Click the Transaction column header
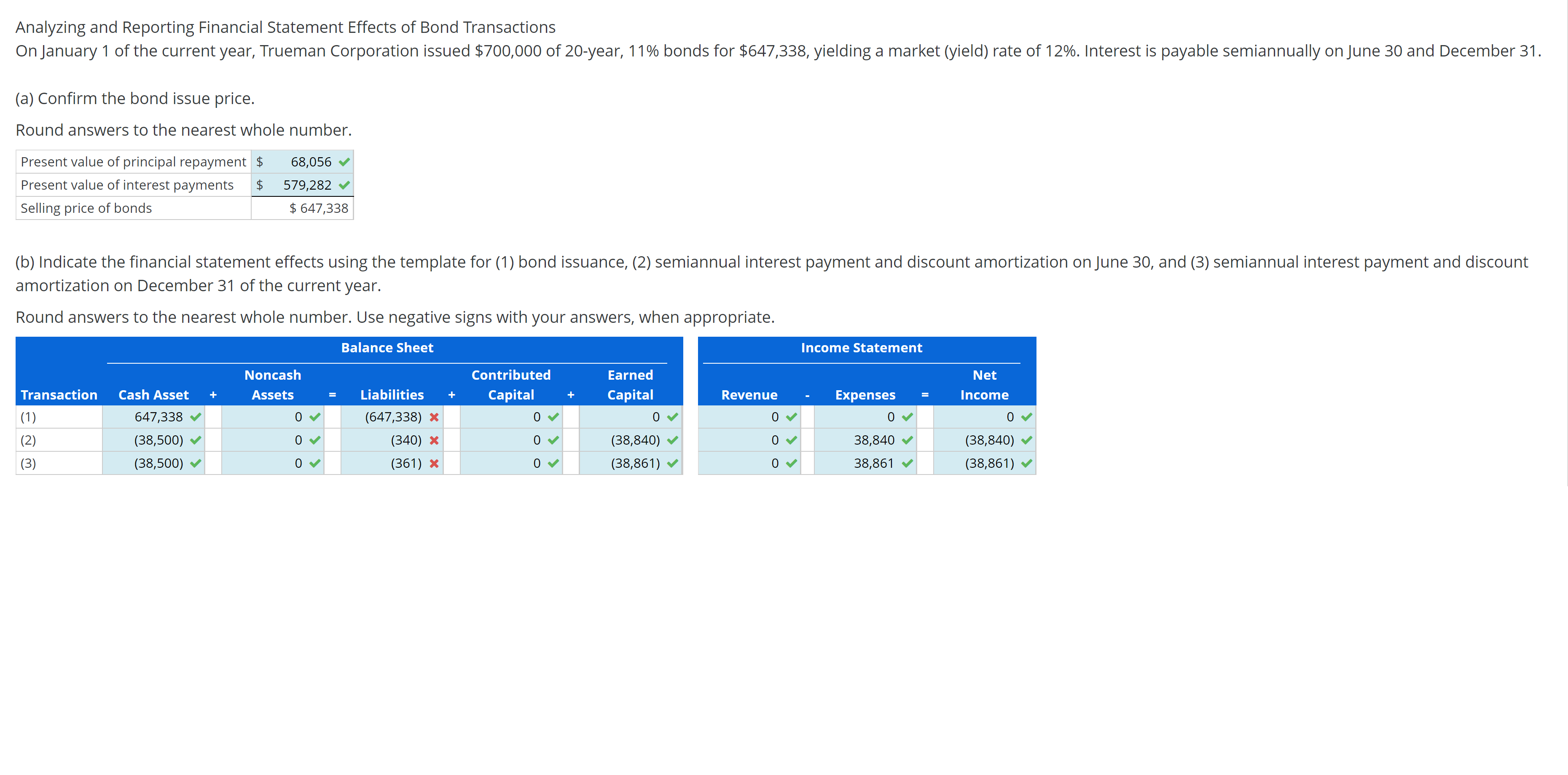This screenshot has width=1568, height=775. pos(59,395)
